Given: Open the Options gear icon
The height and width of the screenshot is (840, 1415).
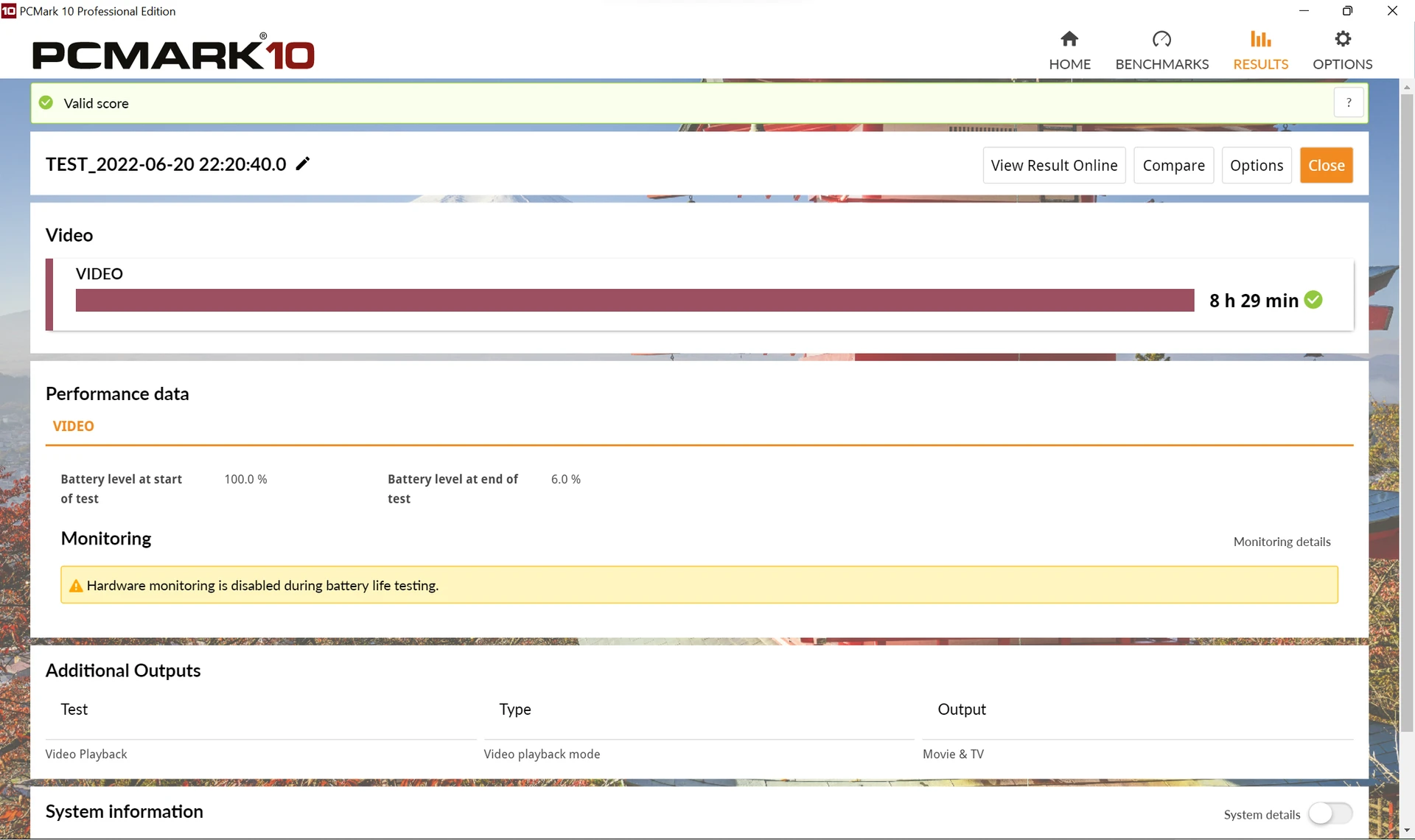Looking at the screenshot, I should point(1343,38).
